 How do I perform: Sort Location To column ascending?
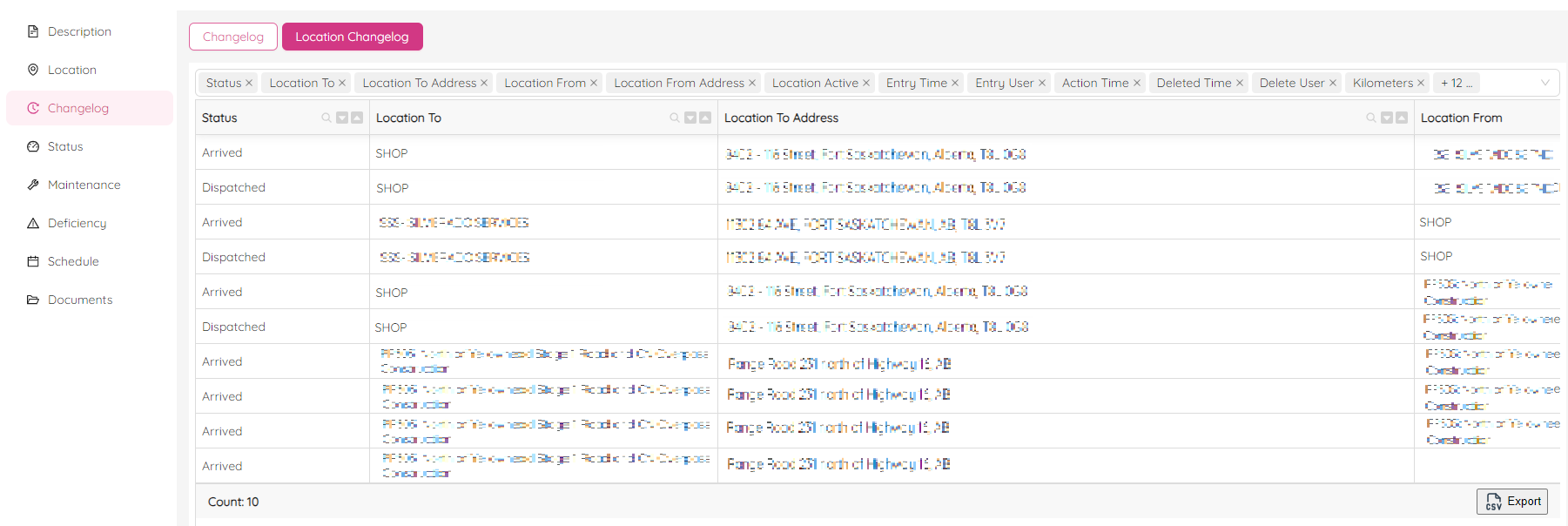(705, 118)
